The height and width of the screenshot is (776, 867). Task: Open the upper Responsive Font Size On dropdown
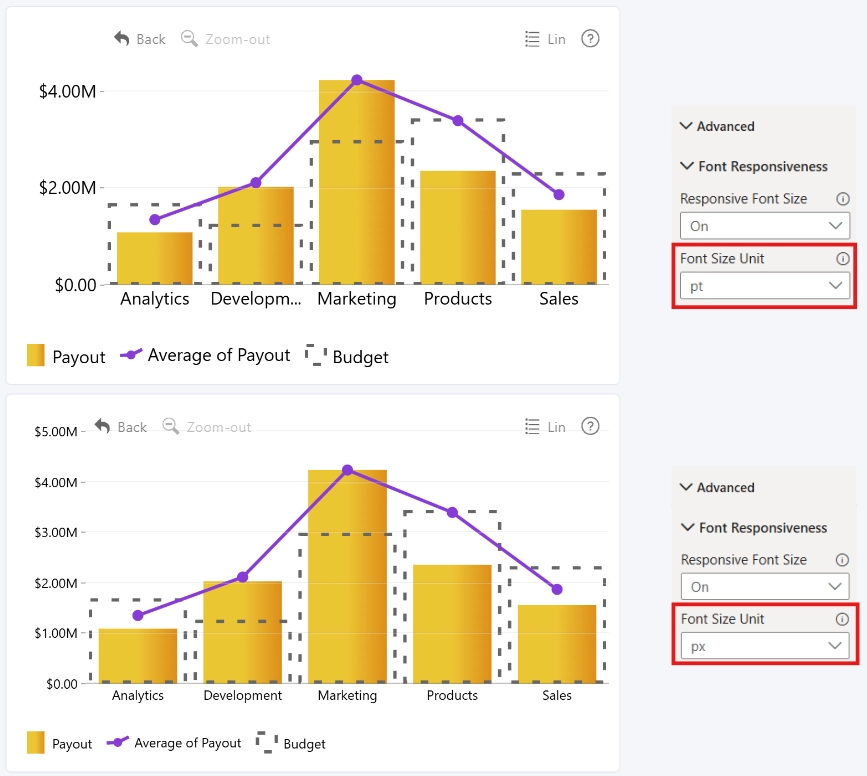(765, 226)
